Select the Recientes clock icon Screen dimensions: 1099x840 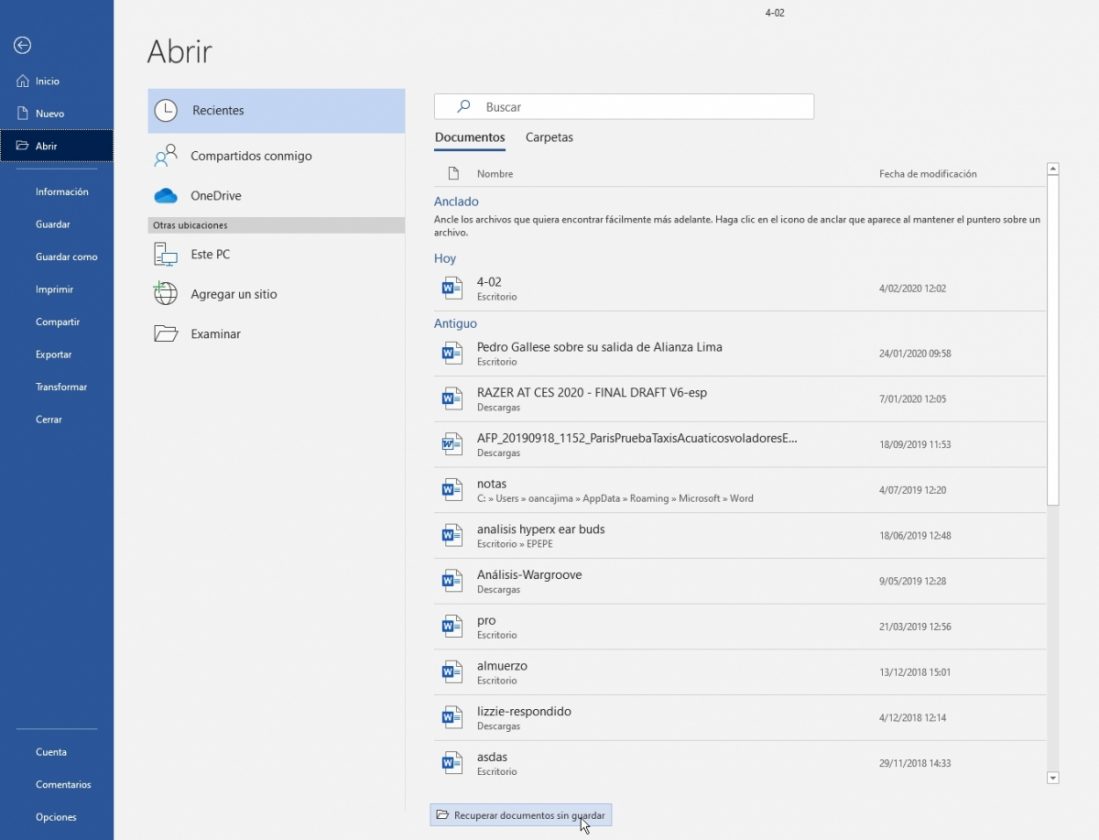(x=166, y=111)
